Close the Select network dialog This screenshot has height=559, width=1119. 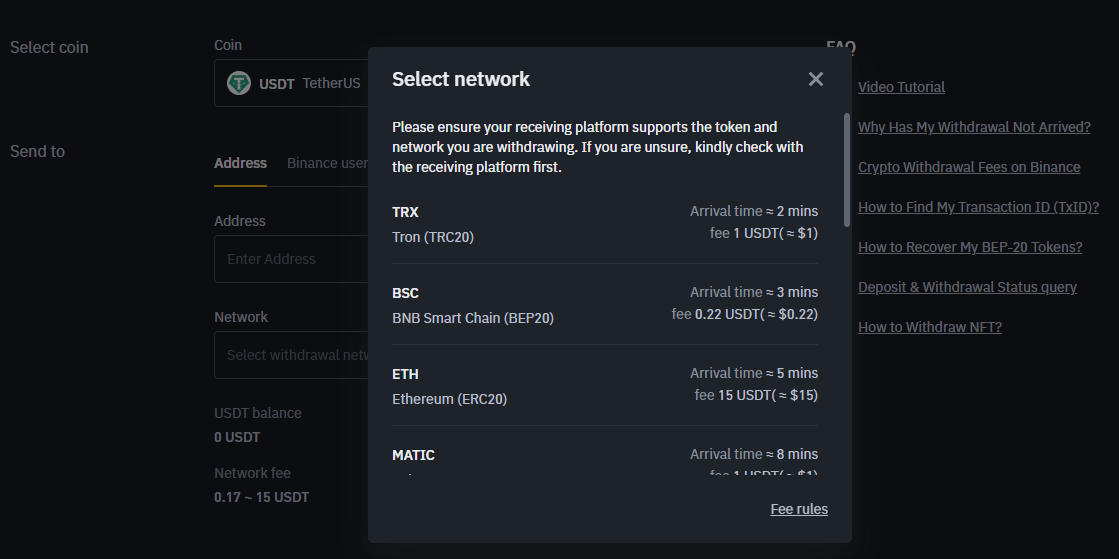[x=816, y=79]
